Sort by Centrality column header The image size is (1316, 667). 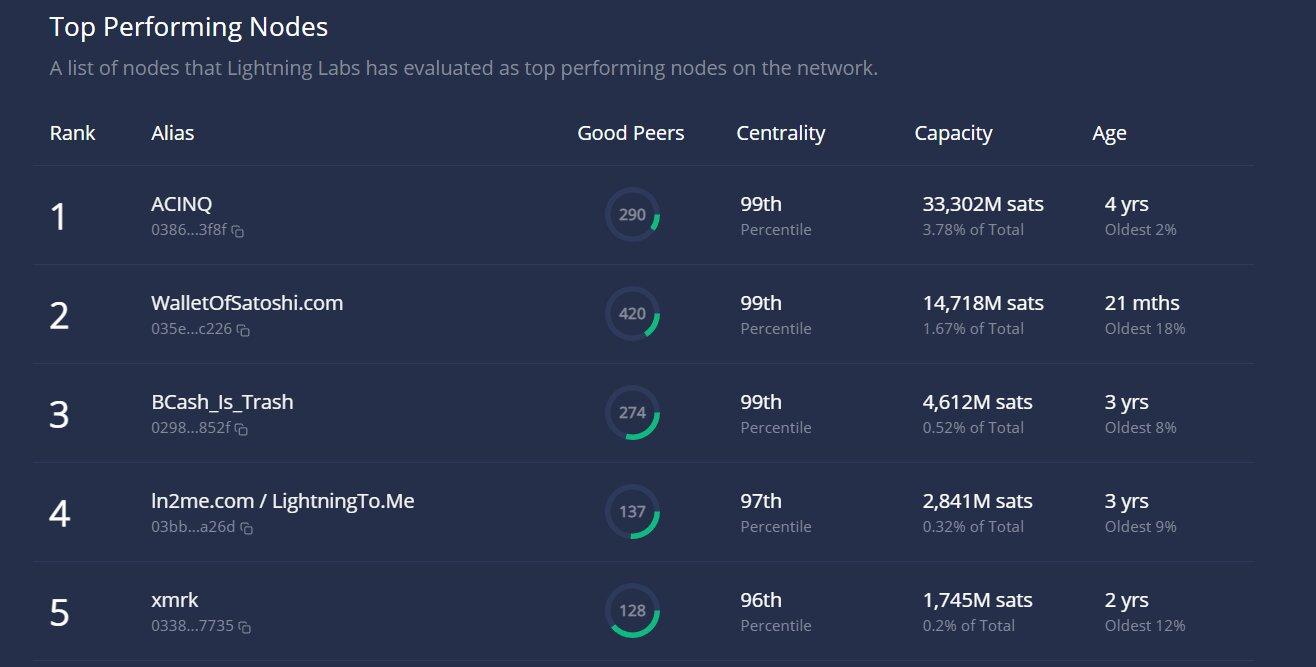click(781, 133)
